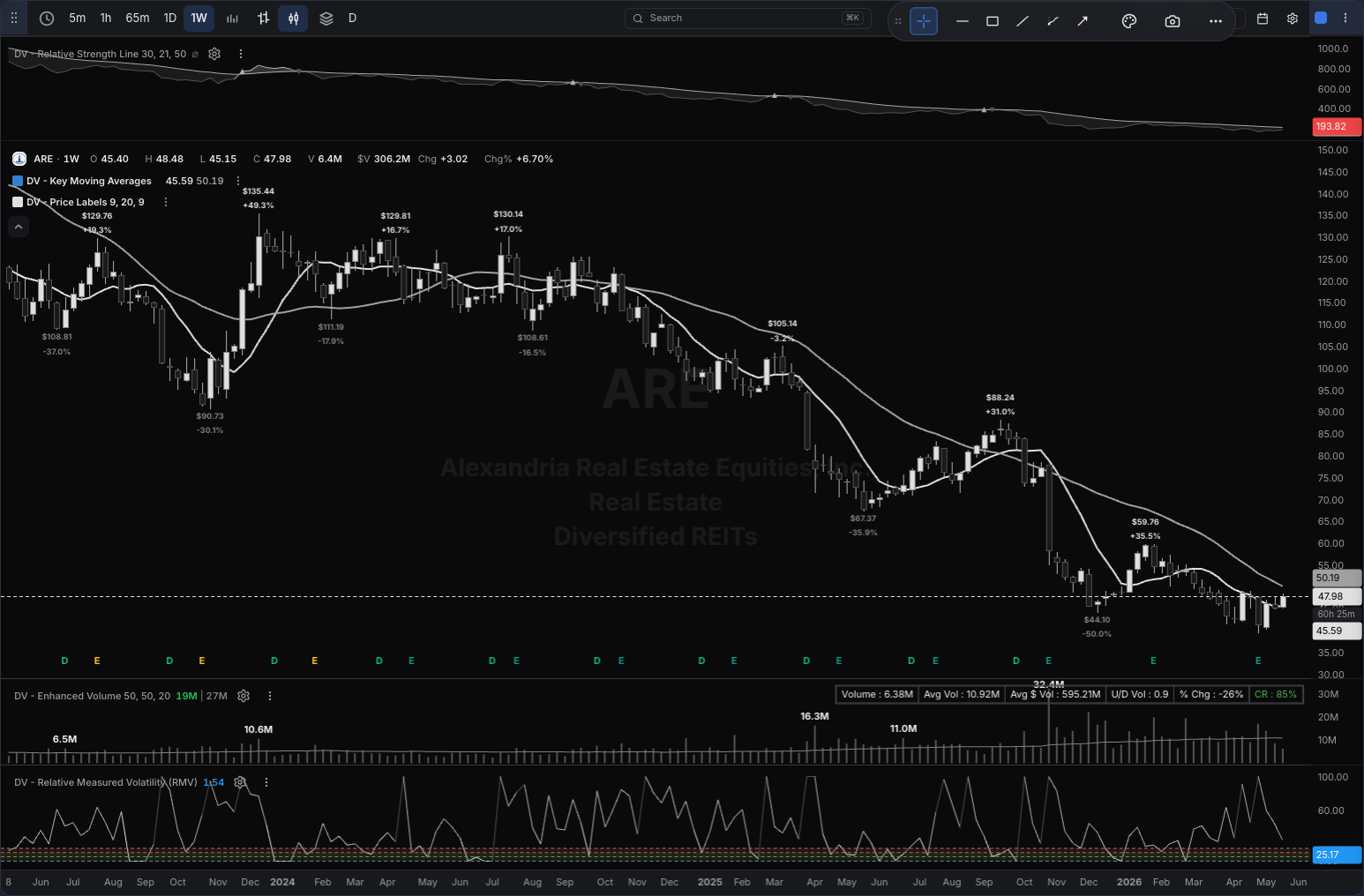Click the DV - Key Moving Averages label
The width and height of the screenshot is (1364, 896).
point(89,181)
